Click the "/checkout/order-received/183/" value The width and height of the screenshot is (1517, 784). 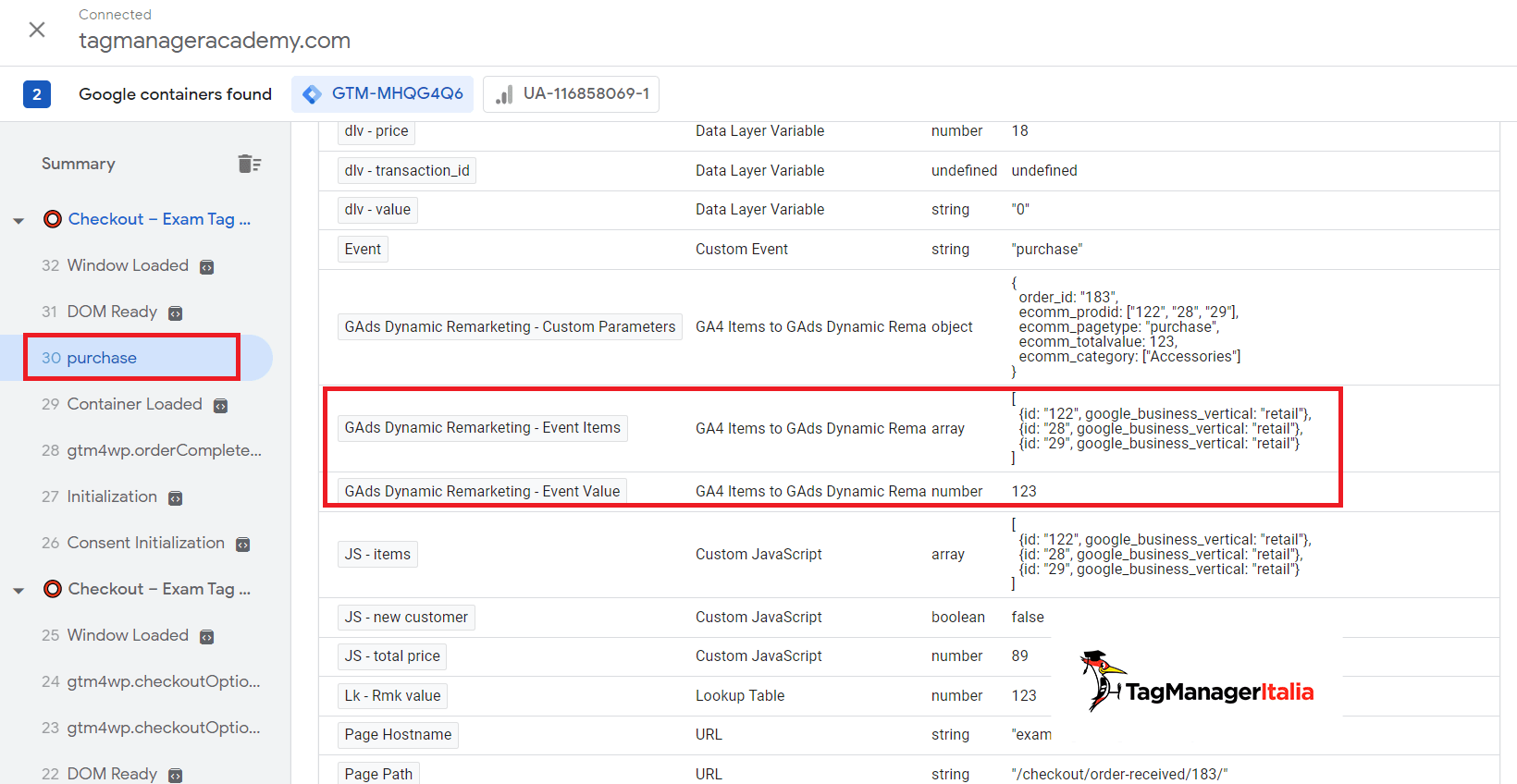(1119, 774)
